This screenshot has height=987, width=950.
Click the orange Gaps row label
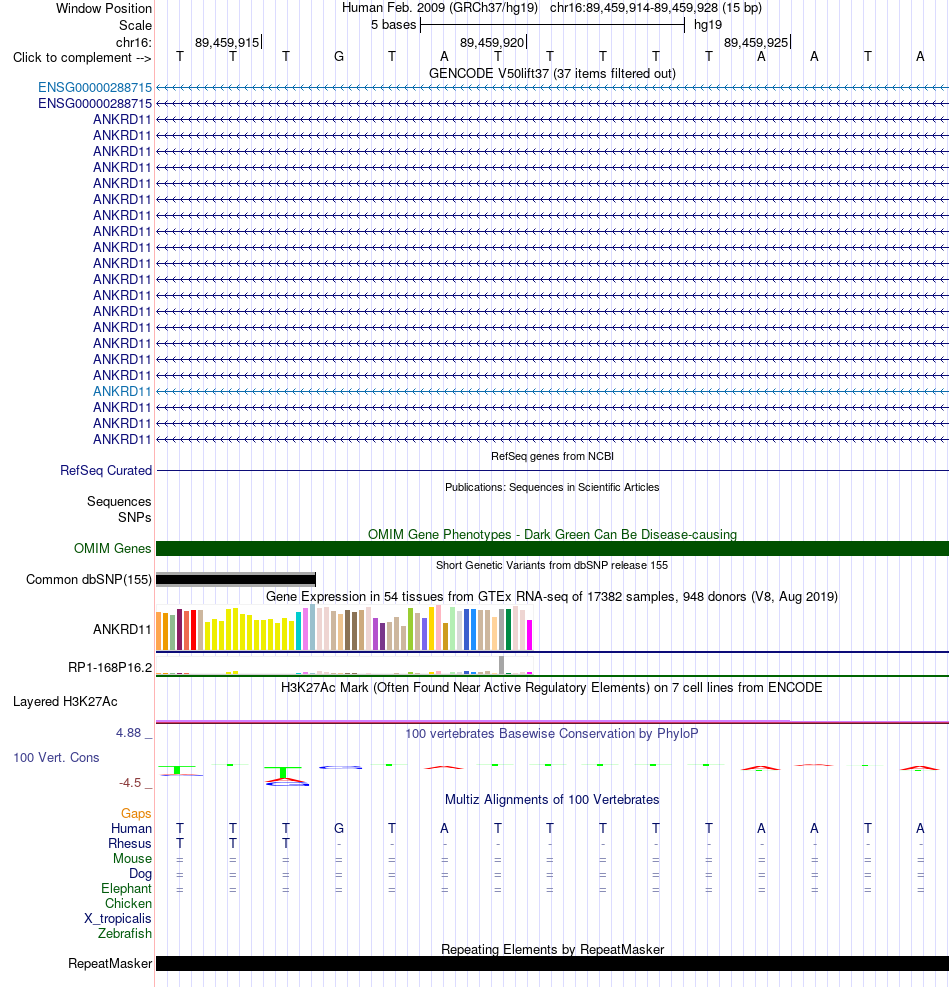pyautogui.click(x=136, y=814)
